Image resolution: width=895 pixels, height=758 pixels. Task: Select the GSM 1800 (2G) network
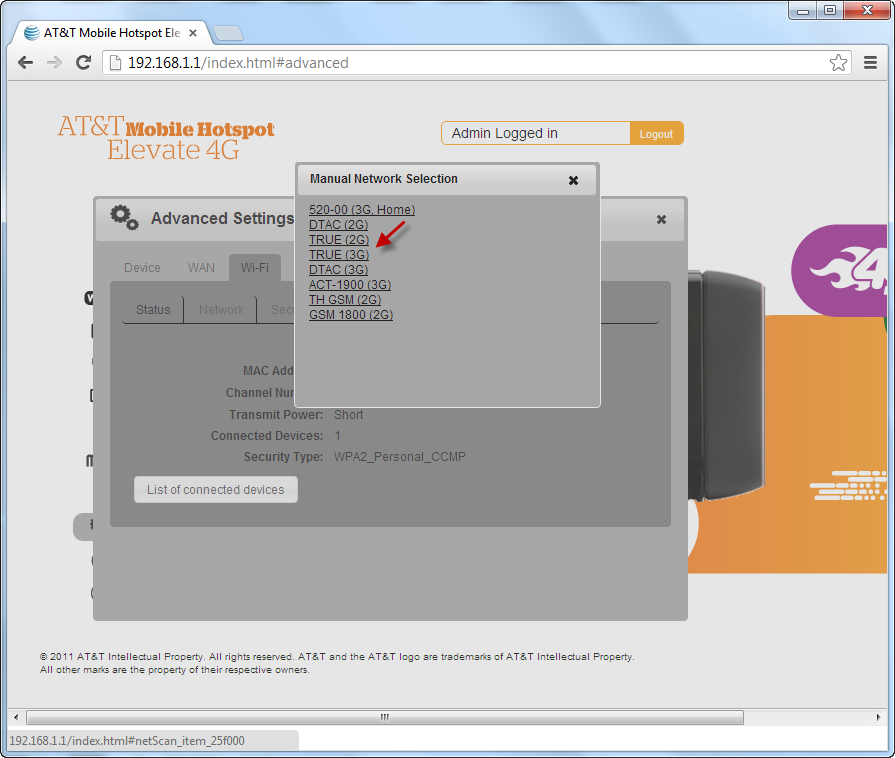(x=351, y=315)
